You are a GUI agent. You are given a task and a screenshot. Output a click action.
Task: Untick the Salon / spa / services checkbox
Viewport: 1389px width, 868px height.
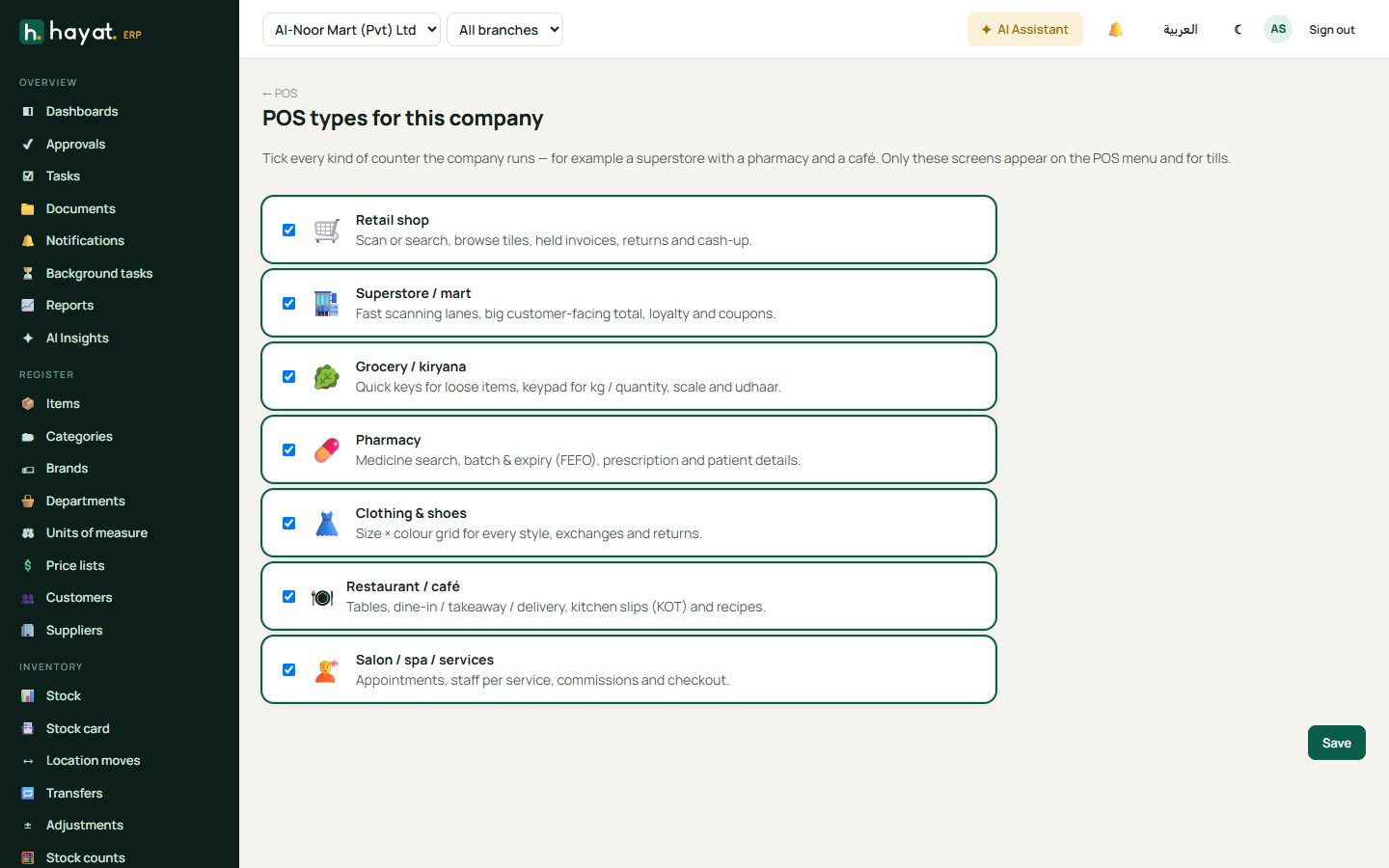click(288, 669)
